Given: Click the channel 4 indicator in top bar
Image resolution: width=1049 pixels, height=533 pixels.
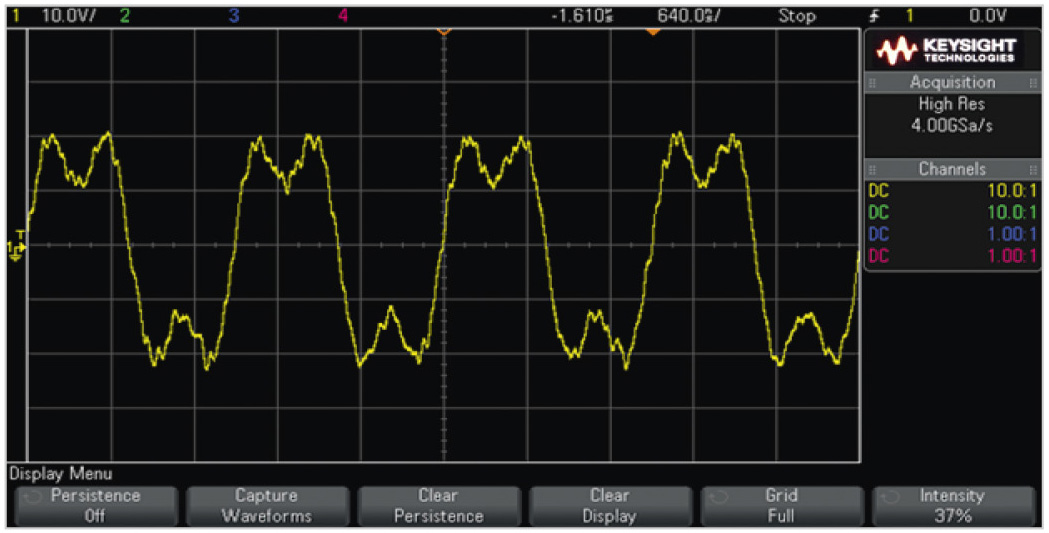Looking at the screenshot, I should (343, 16).
